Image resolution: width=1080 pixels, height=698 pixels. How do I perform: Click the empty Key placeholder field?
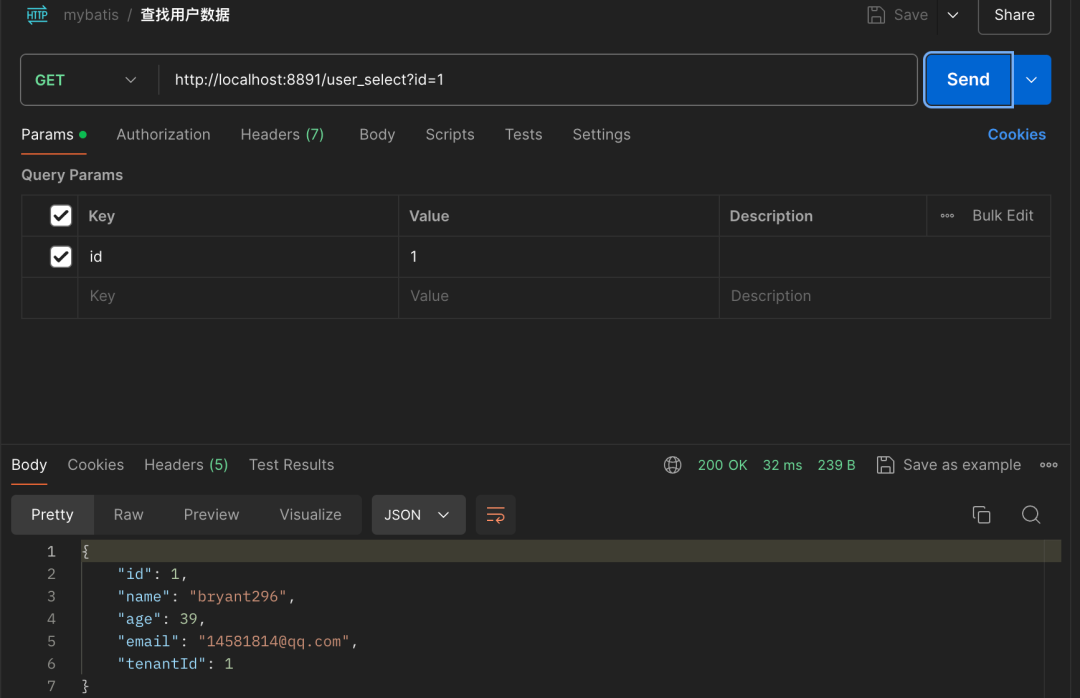click(x=238, y=296)
